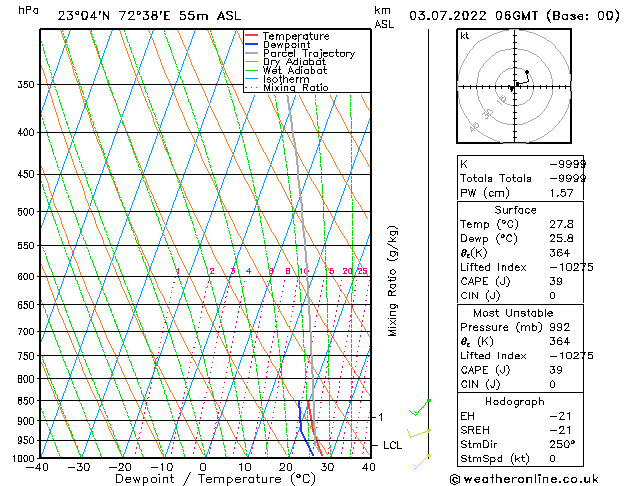The width and height of the screenshot is (629, 486).
Task: Click the Most Unstable section heading
Action: click(513, 313)
